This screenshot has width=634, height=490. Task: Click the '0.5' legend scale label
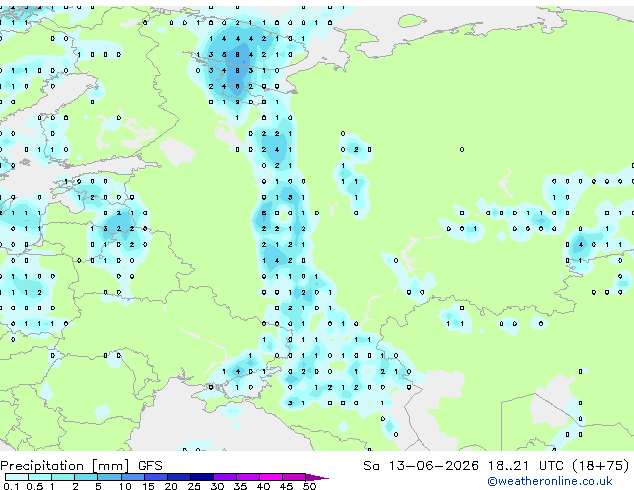click(x=35, y=486)
